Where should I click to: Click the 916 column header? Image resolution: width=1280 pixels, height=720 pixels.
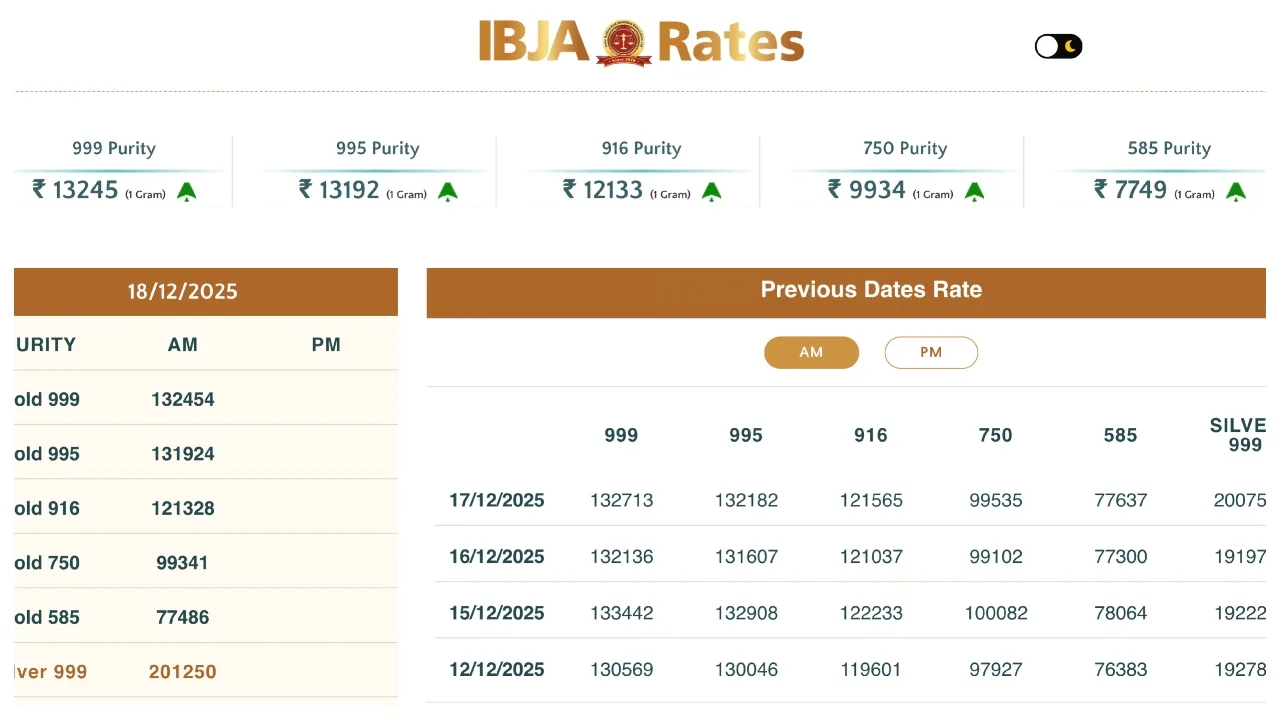click(x=871, y=435)
